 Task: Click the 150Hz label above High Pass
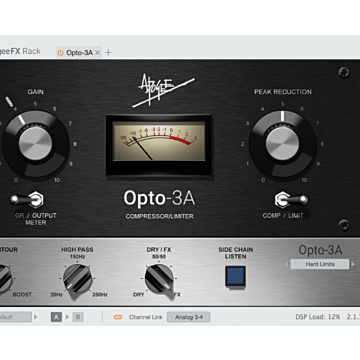(x=77, y=257)
